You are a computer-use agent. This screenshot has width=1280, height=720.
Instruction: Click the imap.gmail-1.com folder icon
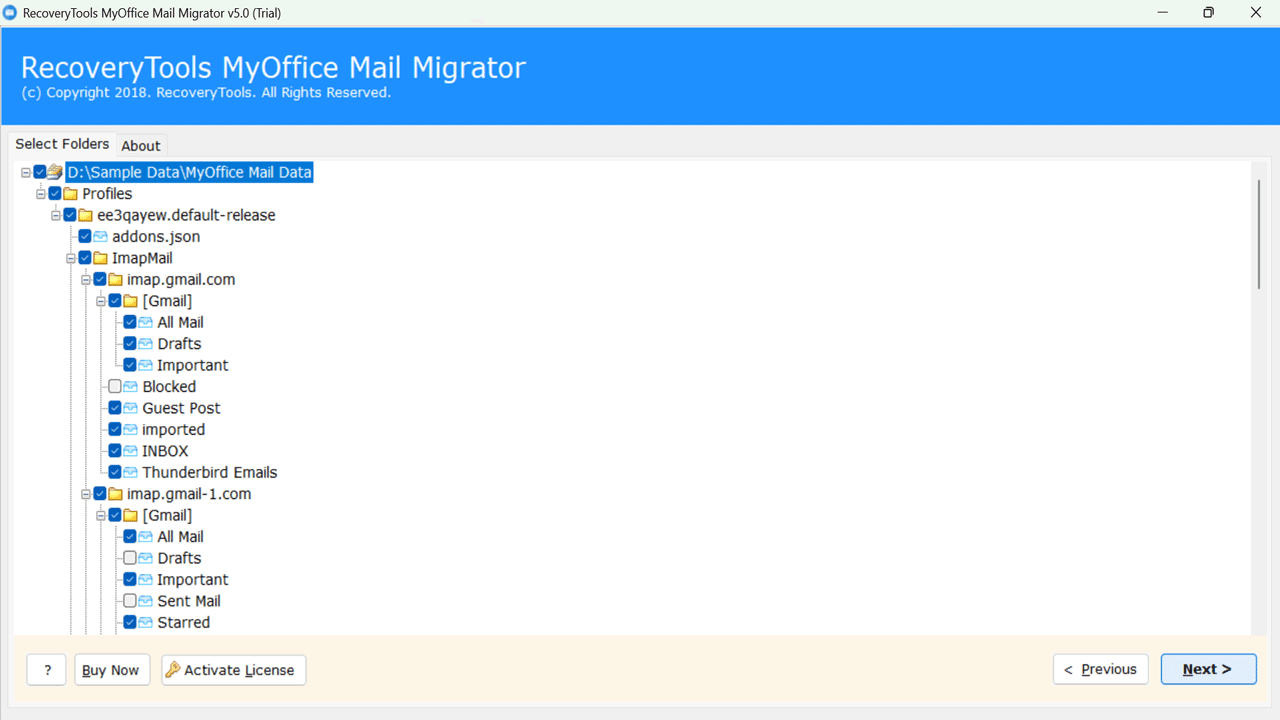pos(115,494)
